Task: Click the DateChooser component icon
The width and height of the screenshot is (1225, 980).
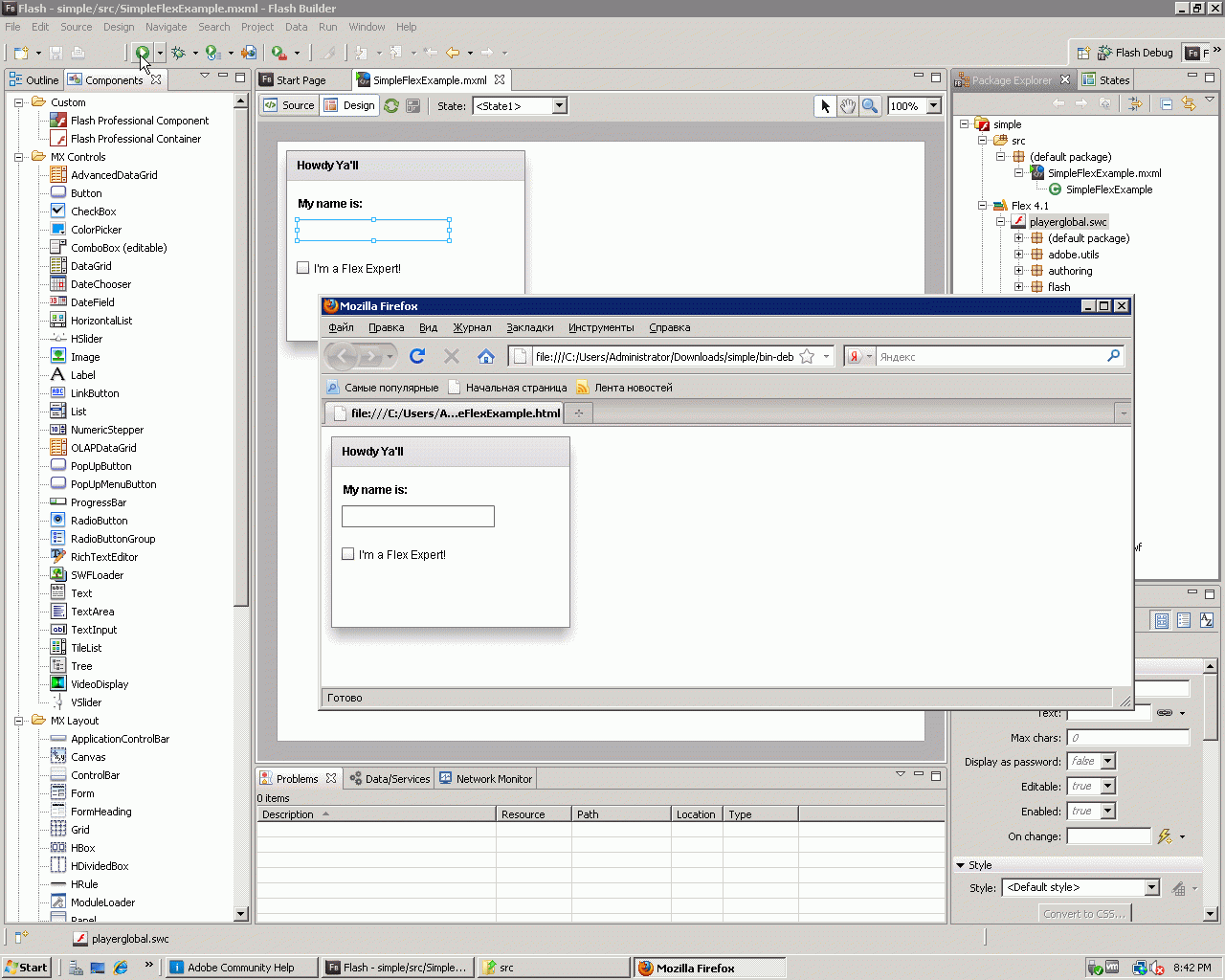Action: point(58,284)
